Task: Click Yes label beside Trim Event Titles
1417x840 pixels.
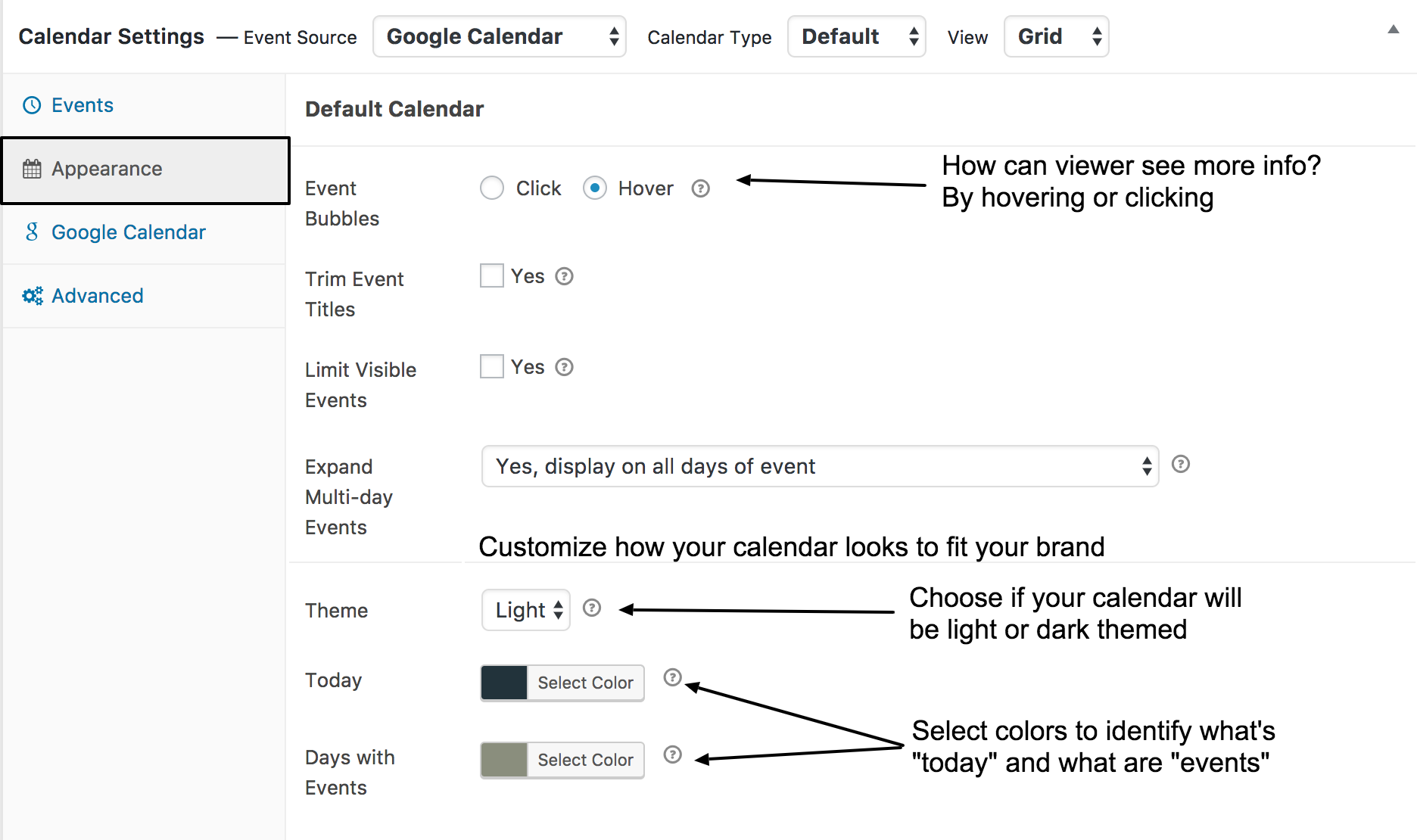Action: pyautogui.click(x=528, y=276)
